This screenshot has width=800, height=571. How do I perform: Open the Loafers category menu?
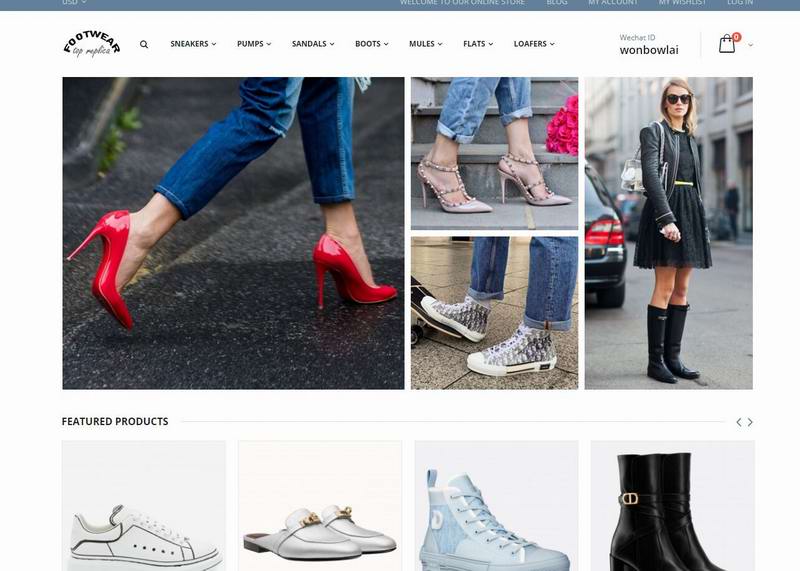(534, 44)
